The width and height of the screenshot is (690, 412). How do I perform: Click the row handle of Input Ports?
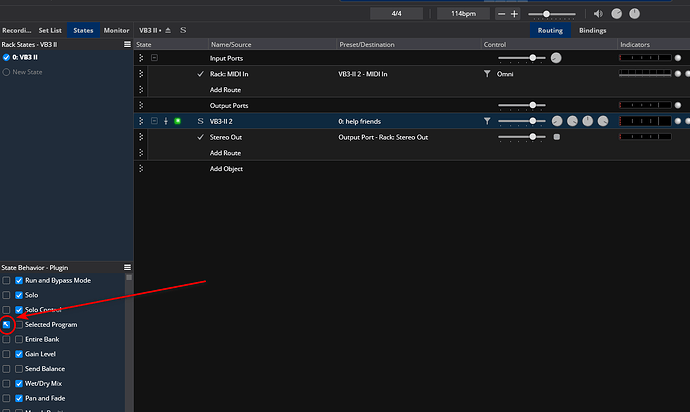[x=141, y=58]
